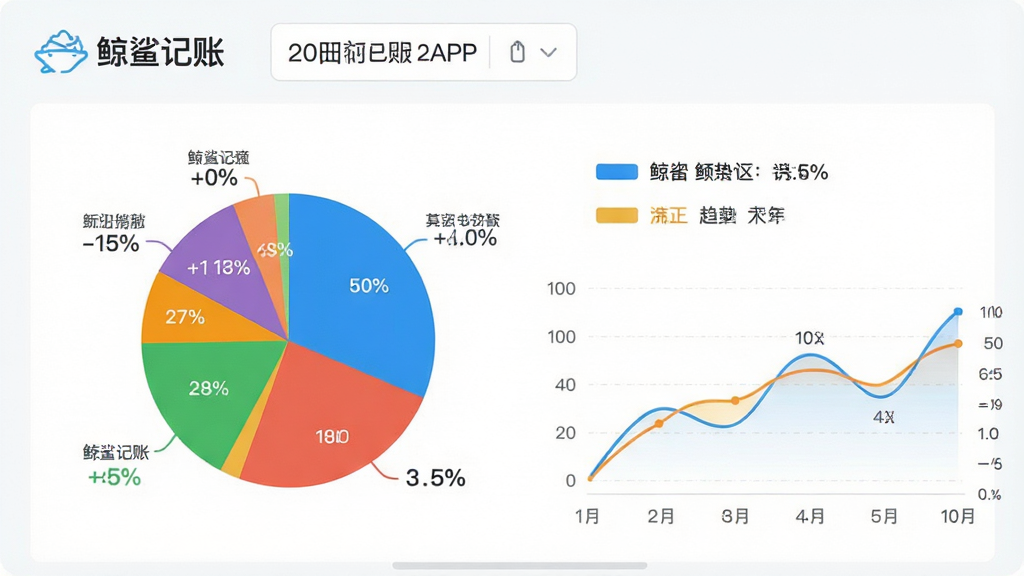This screenshot has width=1024, height=576.
Task: Click the 2月 axis label
Action: (x=661, y=517)
